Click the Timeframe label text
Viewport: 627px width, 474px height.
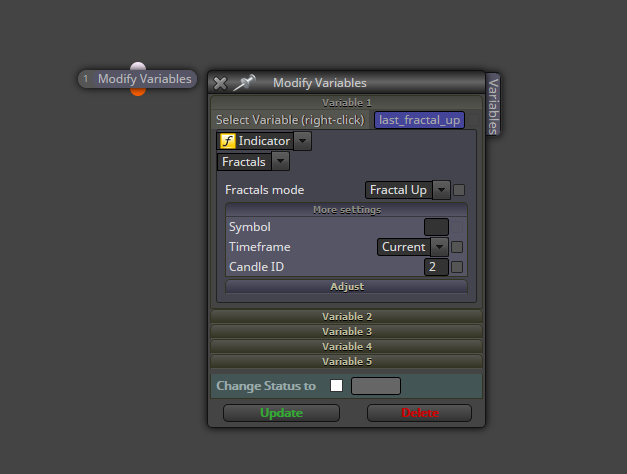tap(260, 247)
